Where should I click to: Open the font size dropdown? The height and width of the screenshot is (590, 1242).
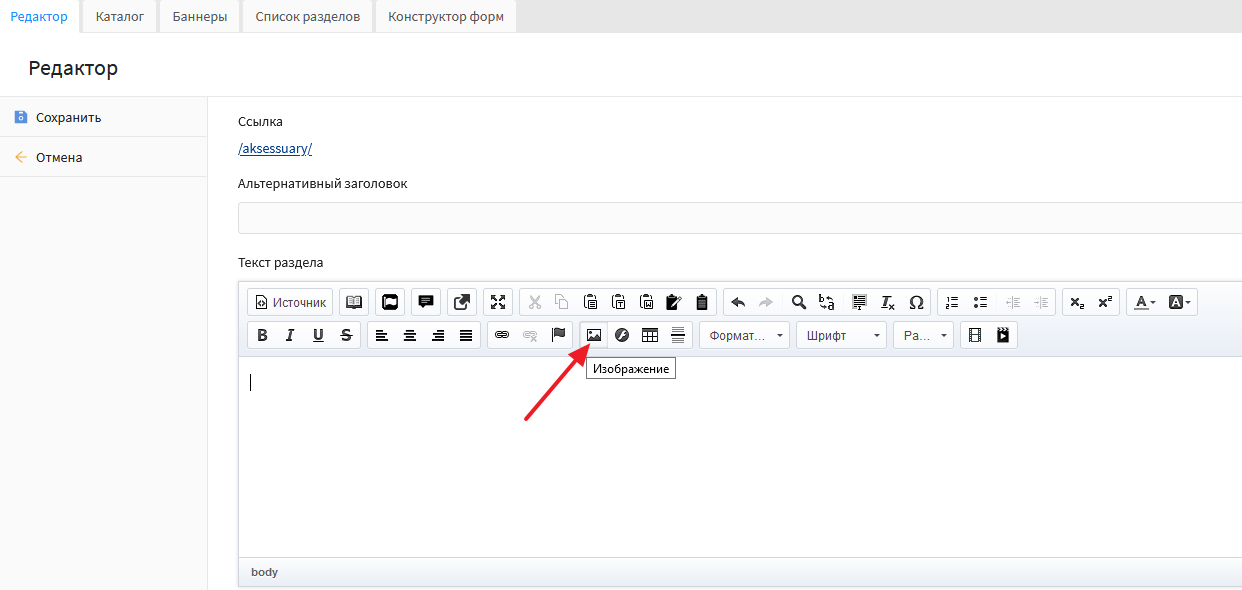[923, 335]
